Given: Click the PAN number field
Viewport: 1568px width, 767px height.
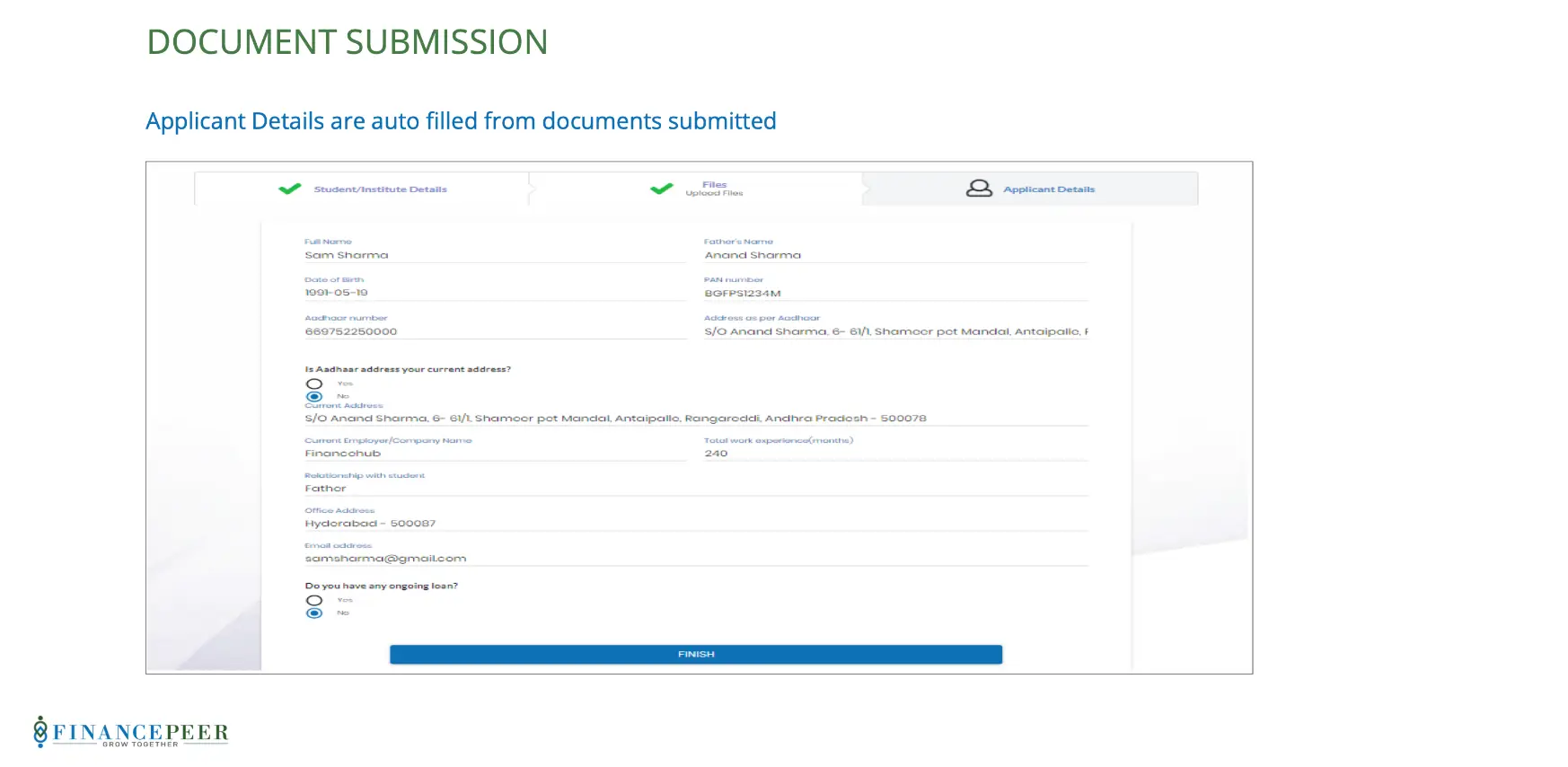Looking at the screenshot, I should pyautogui.click(x=895, y=294).
